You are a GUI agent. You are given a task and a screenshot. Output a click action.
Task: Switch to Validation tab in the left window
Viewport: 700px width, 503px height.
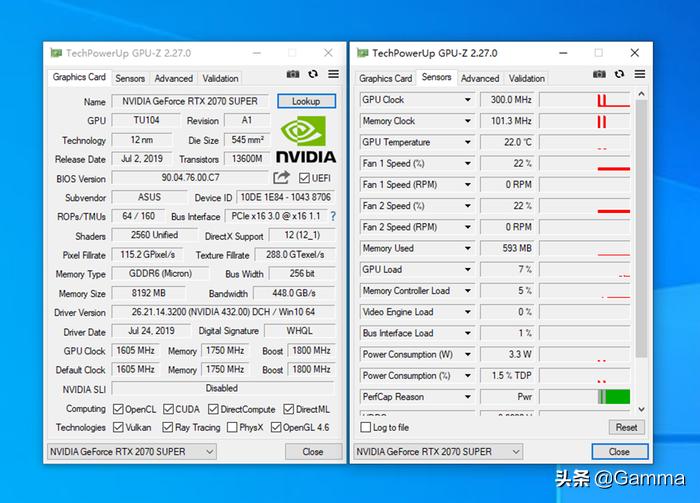(220, 78)
